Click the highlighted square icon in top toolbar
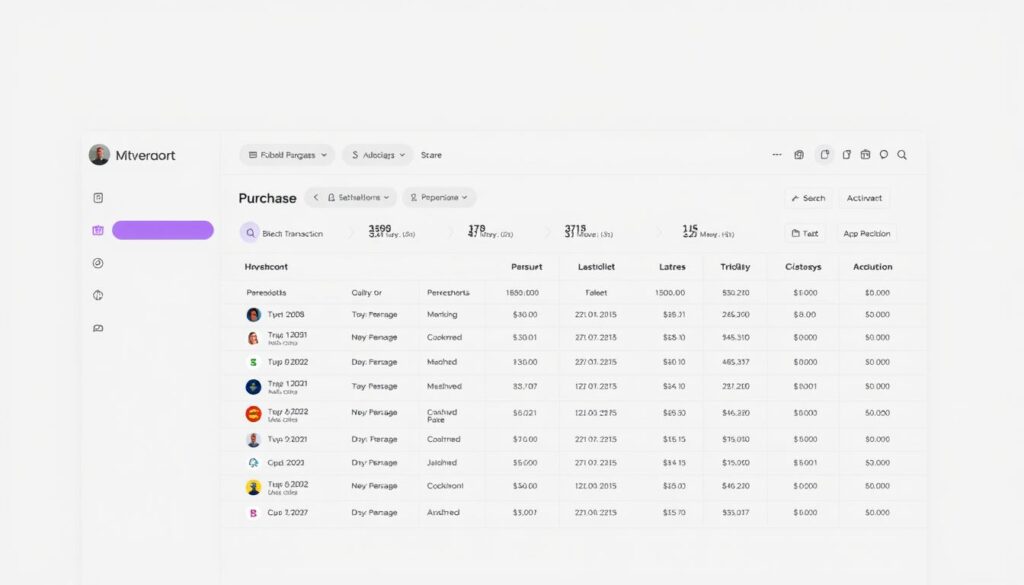Image resolution: width=1024 pixels, height=585 pixels. click(824, 155)
